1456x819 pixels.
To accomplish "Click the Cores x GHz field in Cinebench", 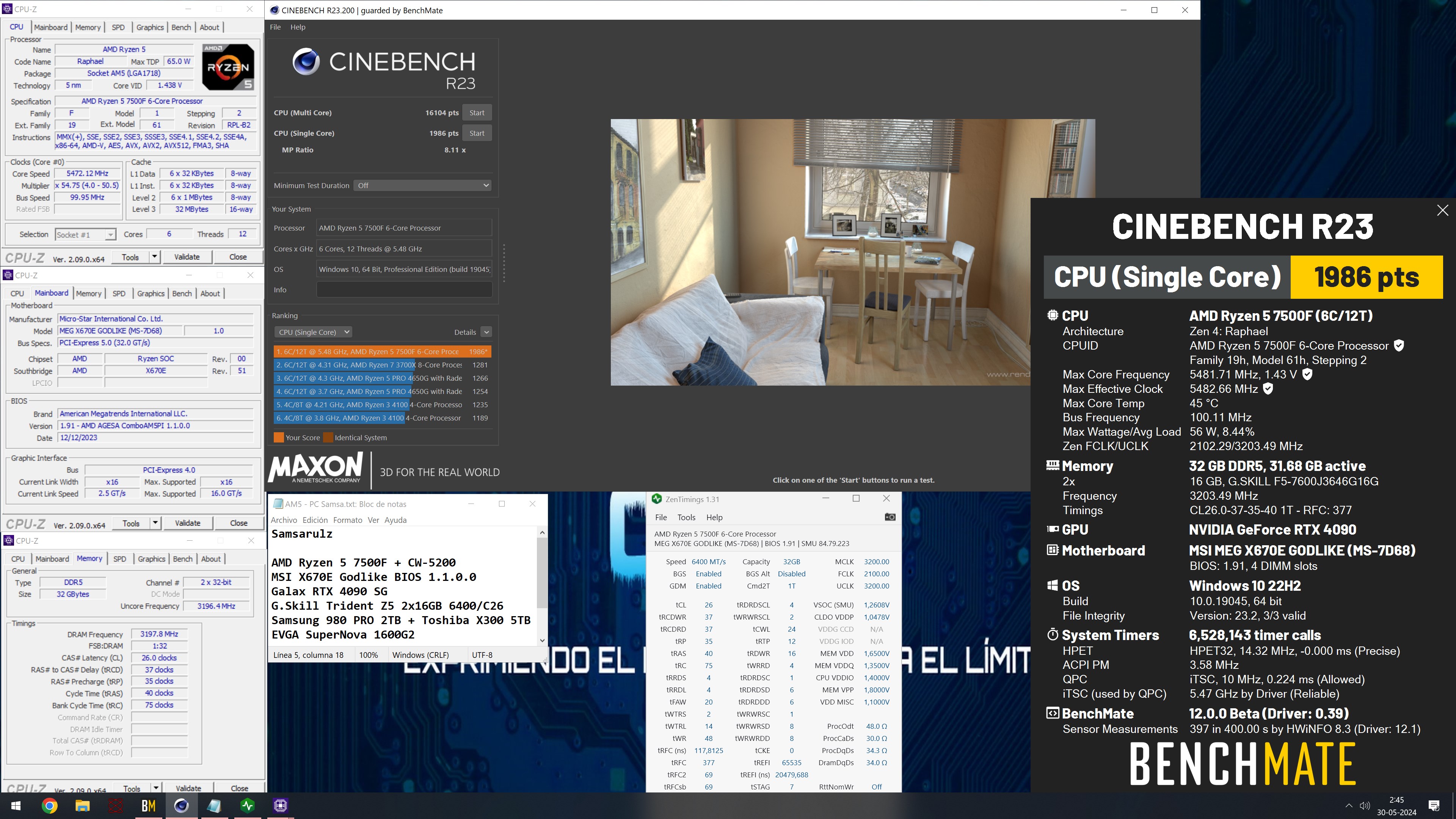I will (x=404, y=248).
